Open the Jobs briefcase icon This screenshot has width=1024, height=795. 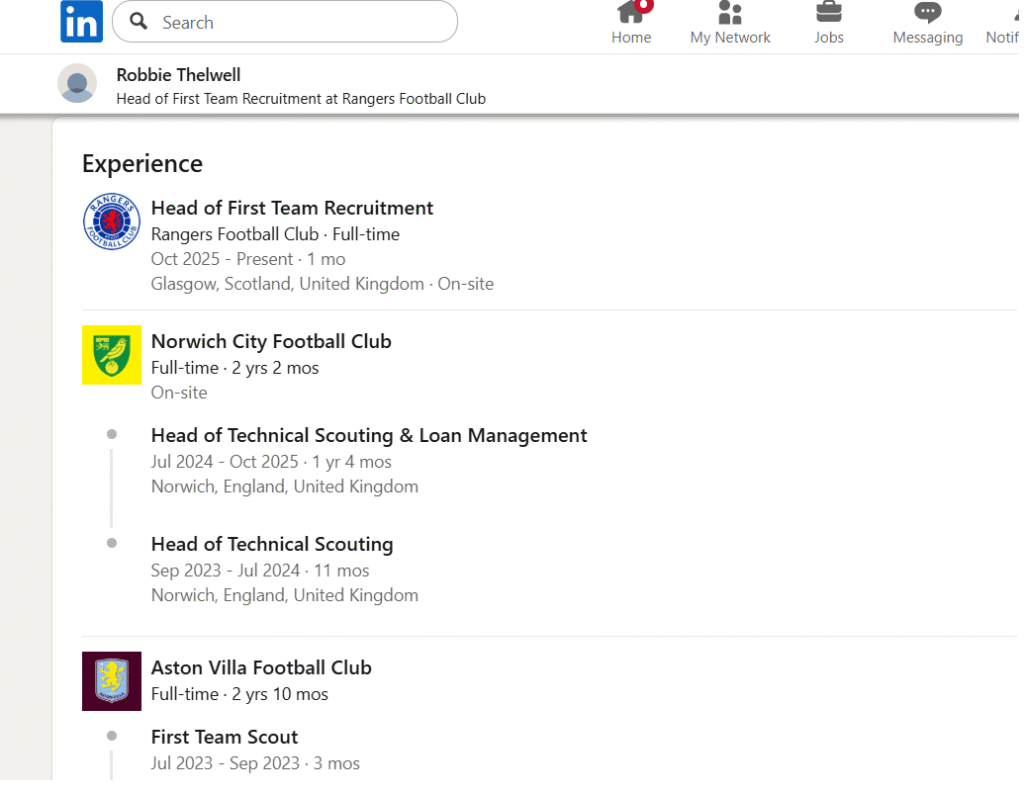coord(828,14)
